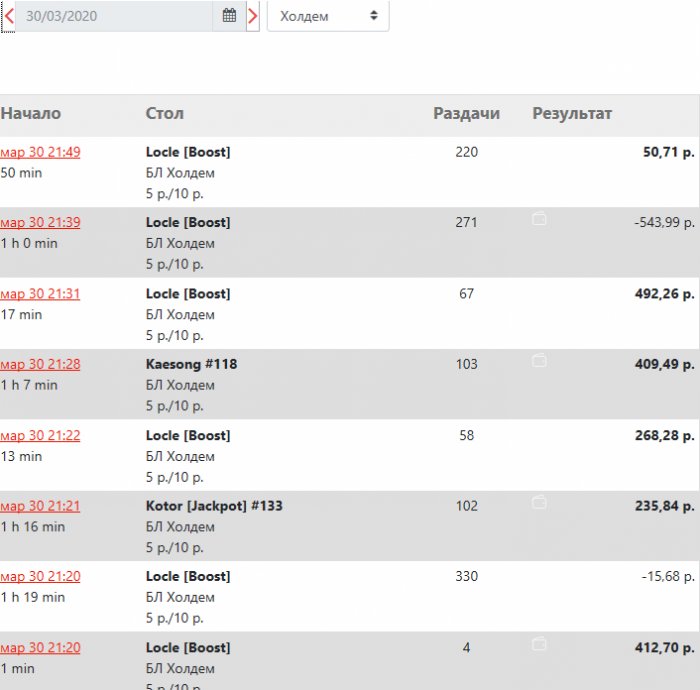Screen dimensions: 700x690
Task: Click wallet icon in the -543,99 р. row
Action: click(539, 218)
